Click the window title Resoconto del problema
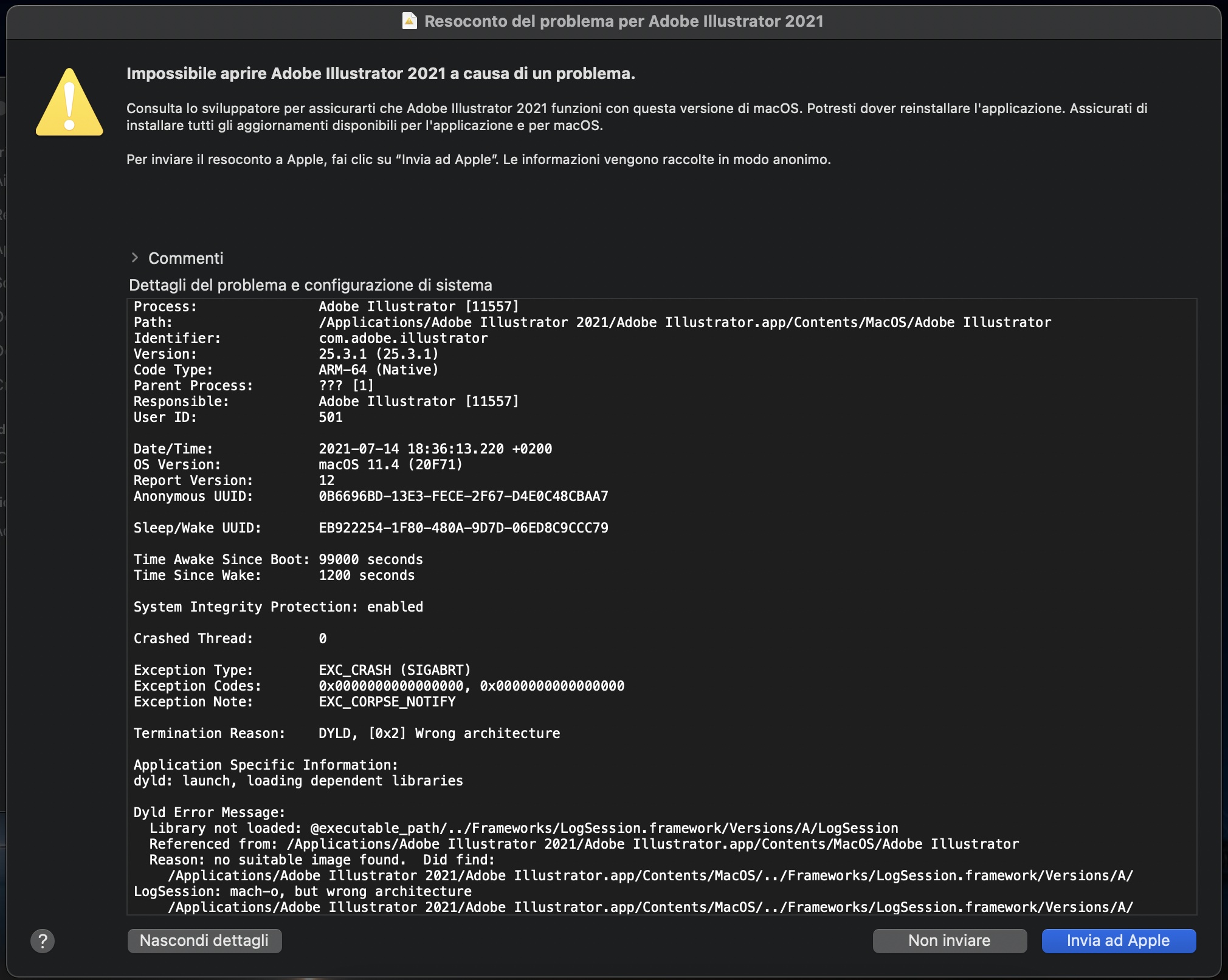Viewport: 1228px width, 980px height. (x=624, y=21)
